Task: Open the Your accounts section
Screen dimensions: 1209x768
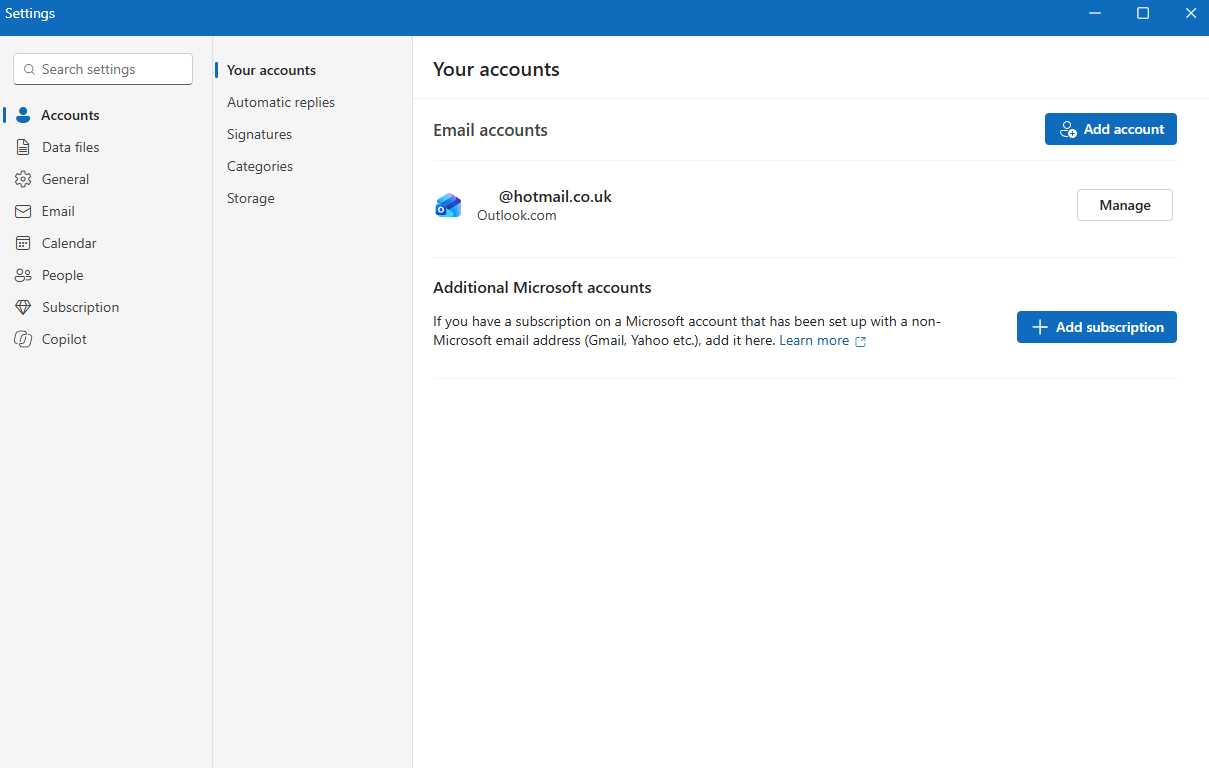Action: [271, 70]
